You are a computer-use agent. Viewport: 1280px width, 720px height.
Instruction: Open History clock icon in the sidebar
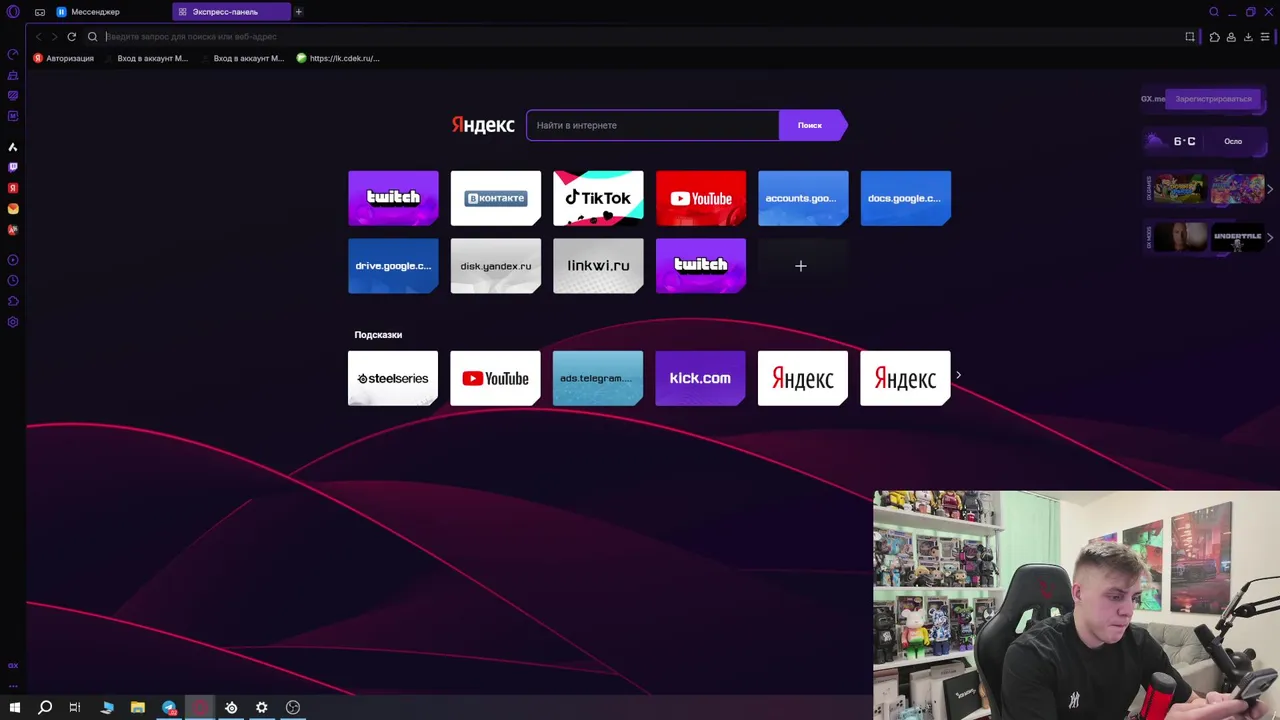(13, 281)
